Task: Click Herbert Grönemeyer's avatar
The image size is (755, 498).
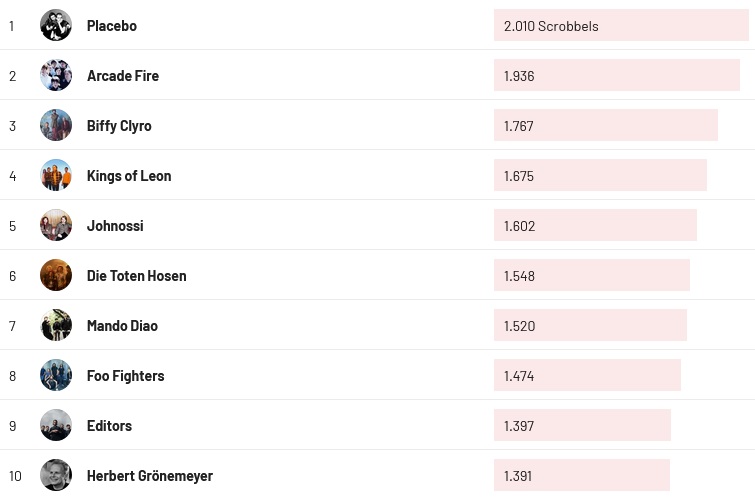Action: [56, 475]
